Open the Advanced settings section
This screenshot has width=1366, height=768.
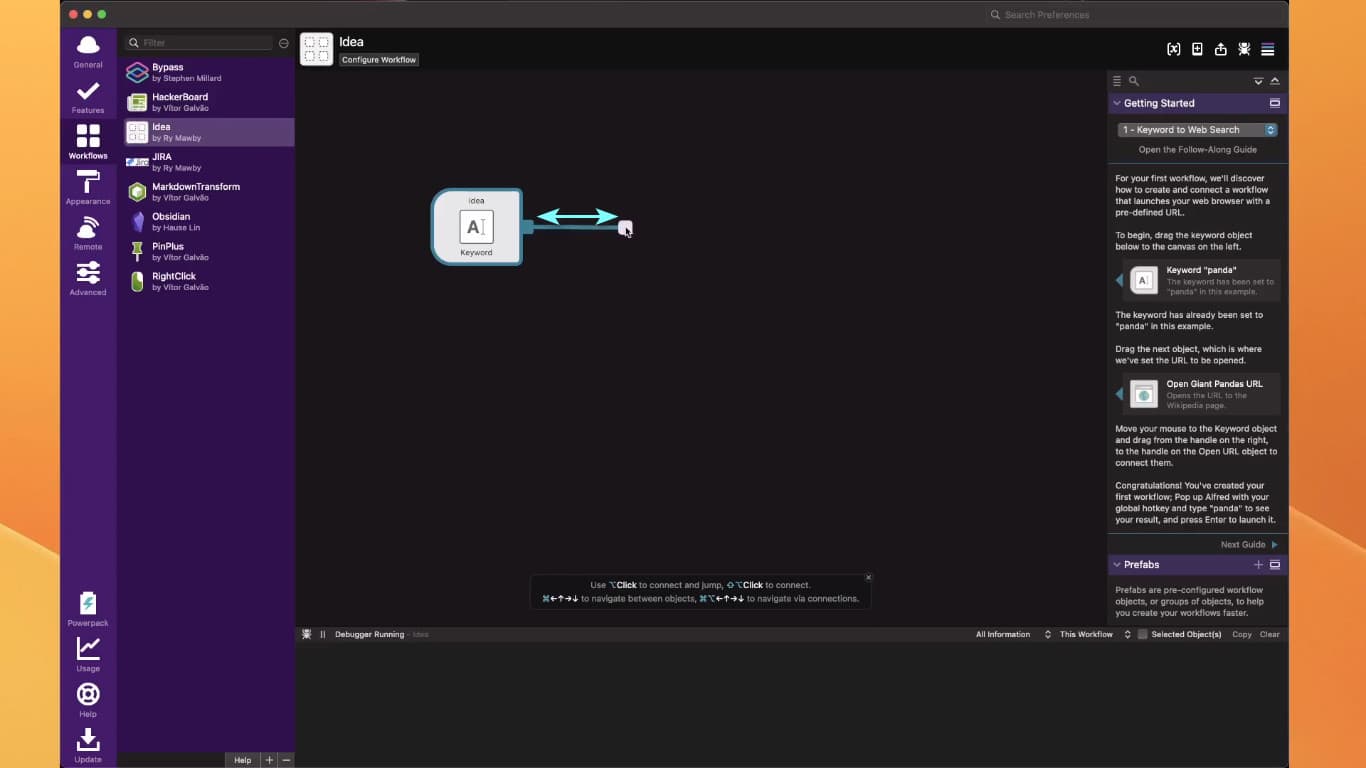(x=88, y=279)
